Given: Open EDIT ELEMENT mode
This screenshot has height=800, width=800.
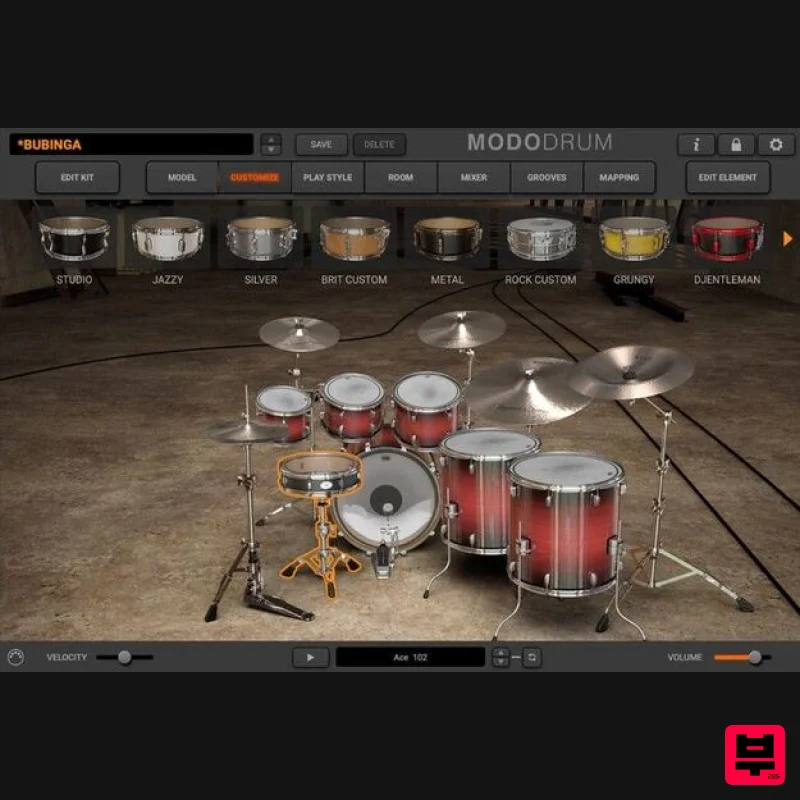Looking at the screenshot, I should [728, 178].
